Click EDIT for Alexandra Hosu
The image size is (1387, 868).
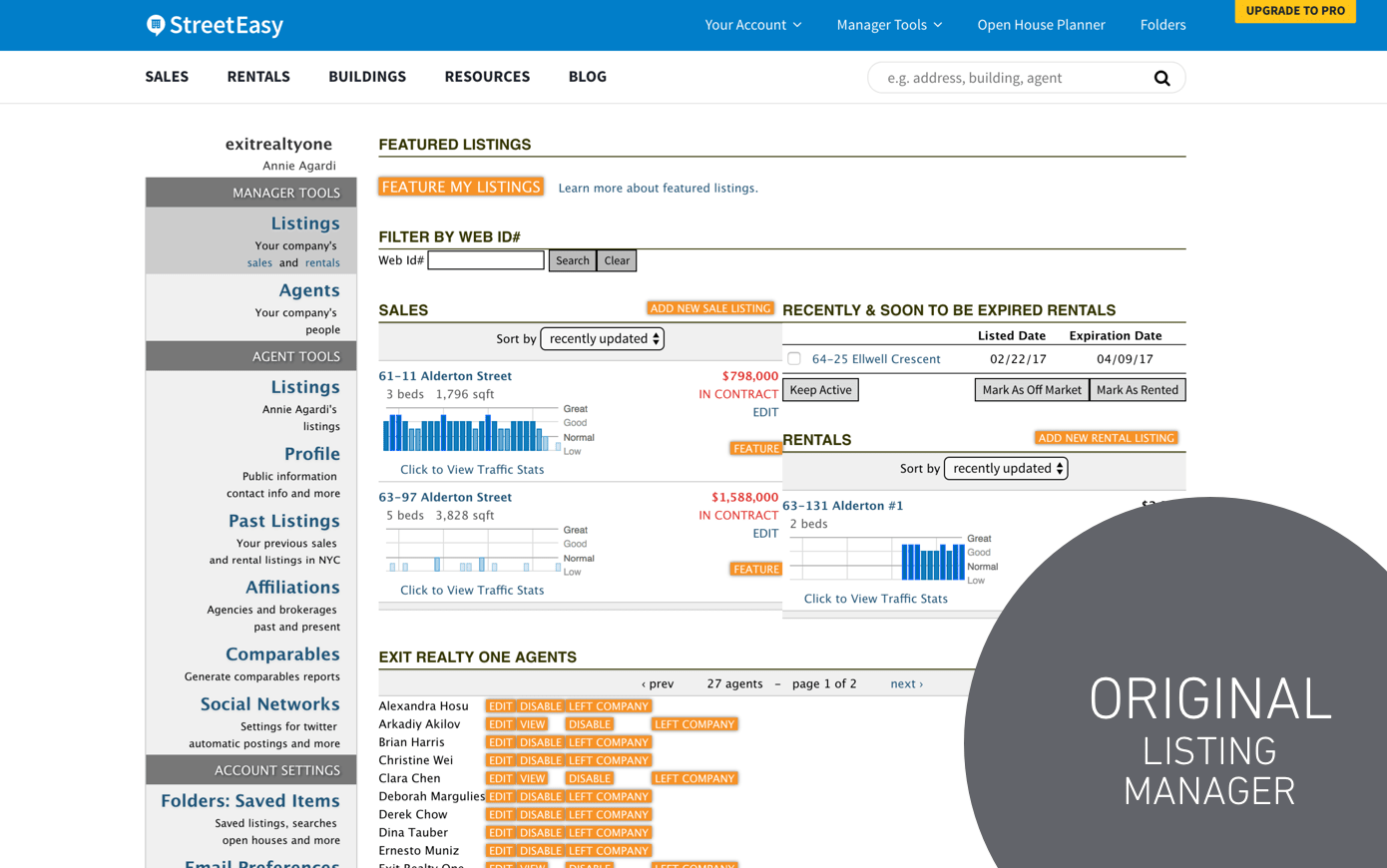click(501, 706)
